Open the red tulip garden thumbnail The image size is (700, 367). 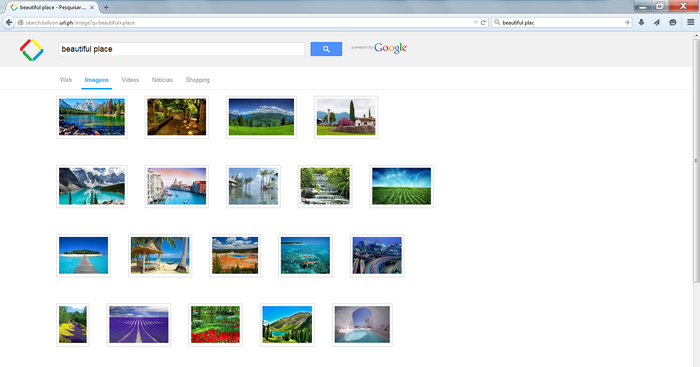pos(216,325)
